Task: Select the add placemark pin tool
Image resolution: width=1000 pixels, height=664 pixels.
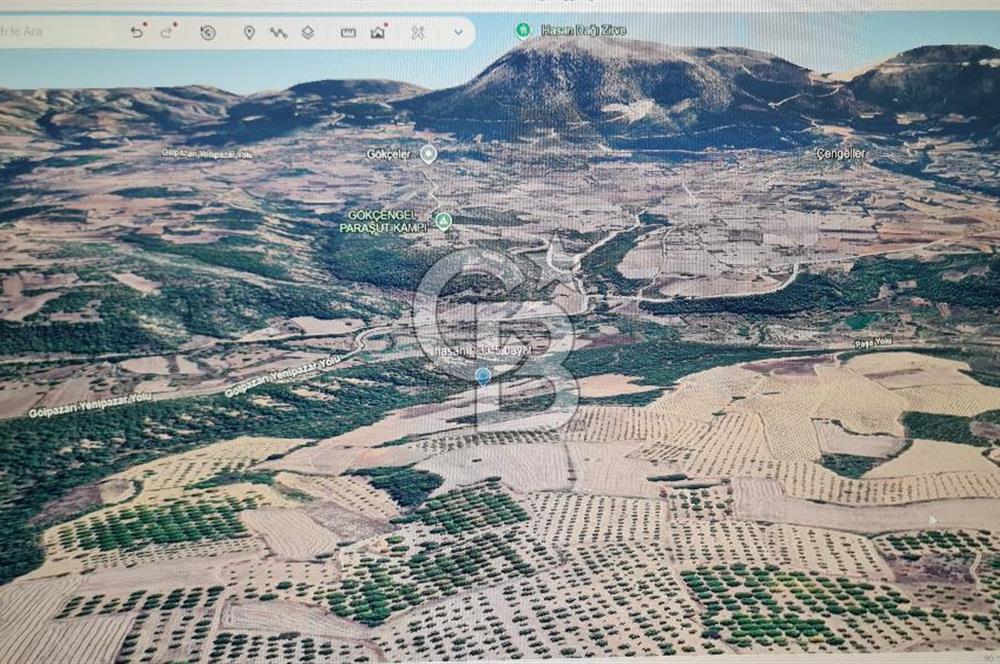Action: tap(249, 32)
